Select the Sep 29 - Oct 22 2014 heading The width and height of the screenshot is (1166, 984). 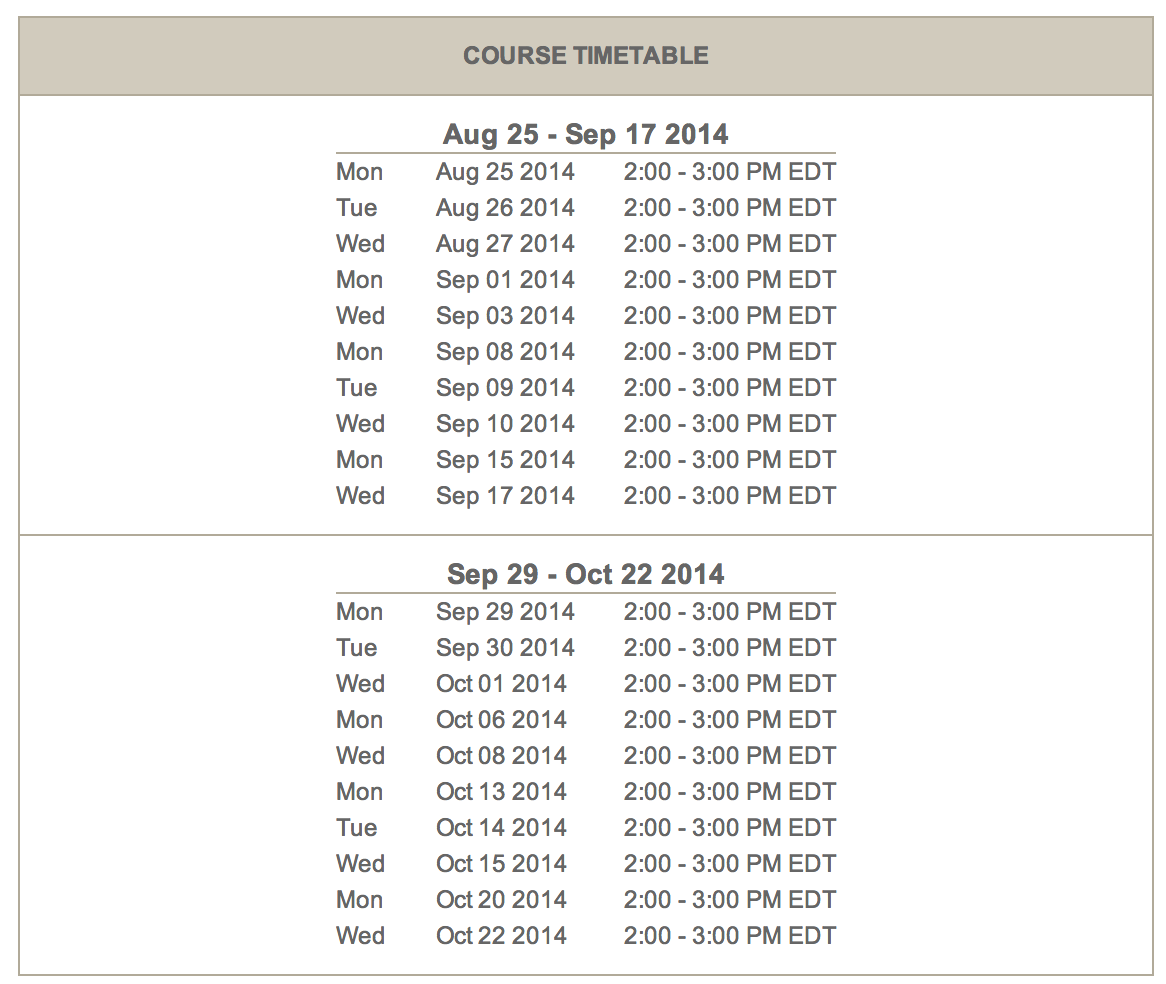pyautogui.click(x=585, y=574)
